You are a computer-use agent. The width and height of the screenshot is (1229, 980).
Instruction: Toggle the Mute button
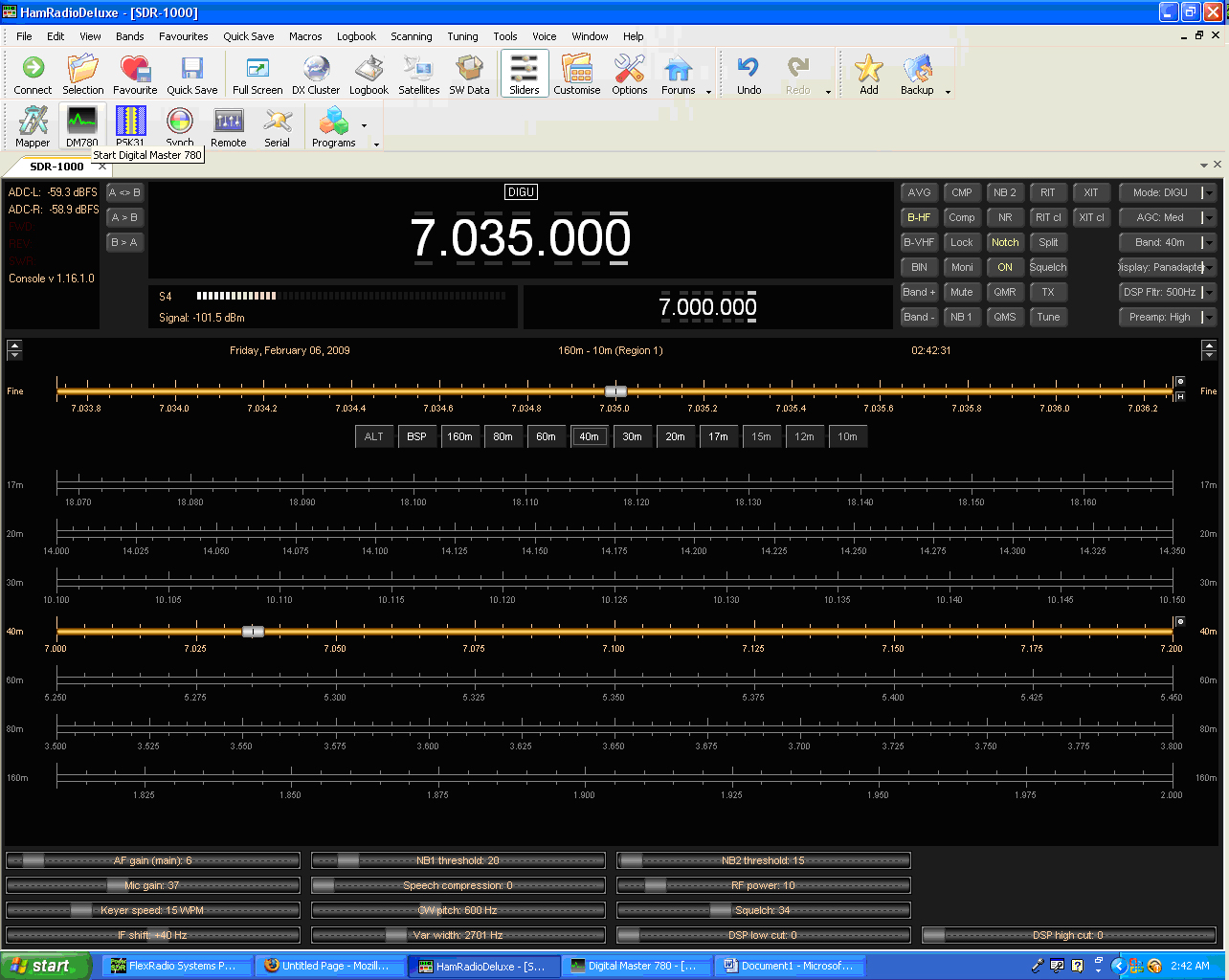click(961, 292)
